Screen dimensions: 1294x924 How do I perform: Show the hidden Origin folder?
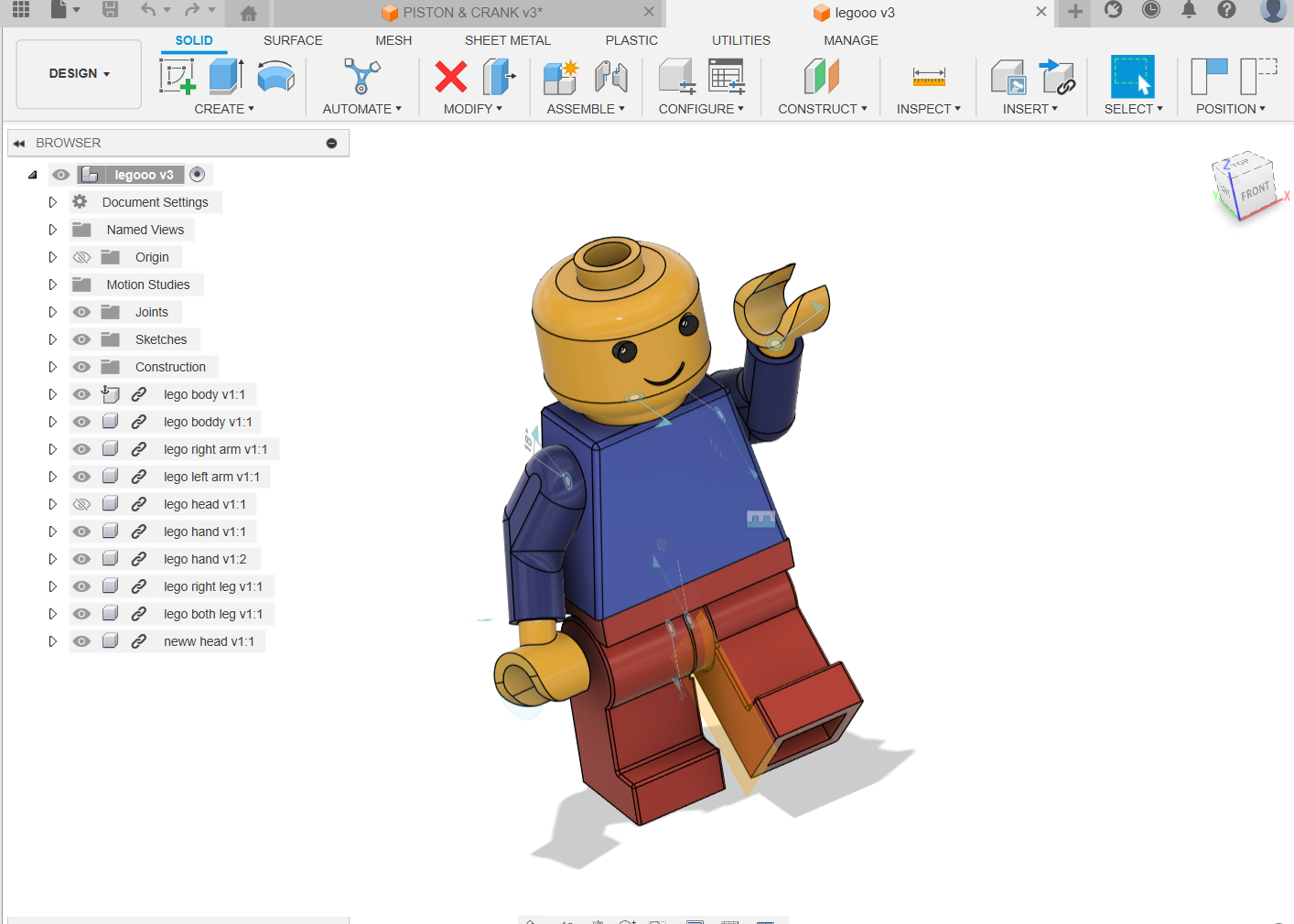click(81, 257)
